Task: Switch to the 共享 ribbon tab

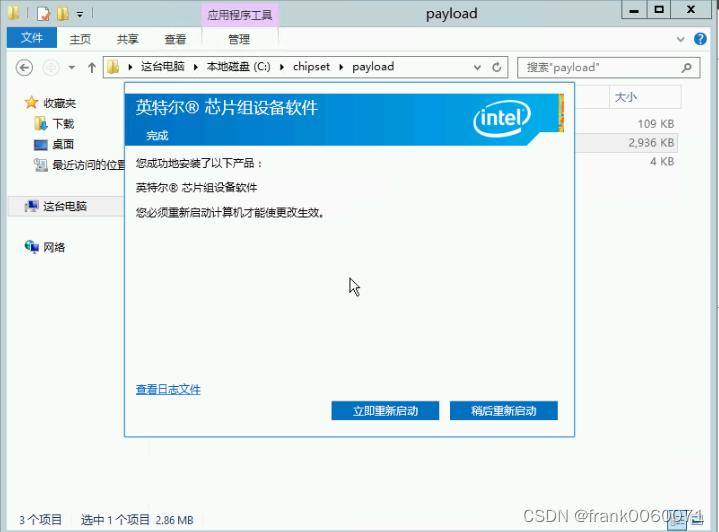Action: pyautogui.click(x=127, y=39)
